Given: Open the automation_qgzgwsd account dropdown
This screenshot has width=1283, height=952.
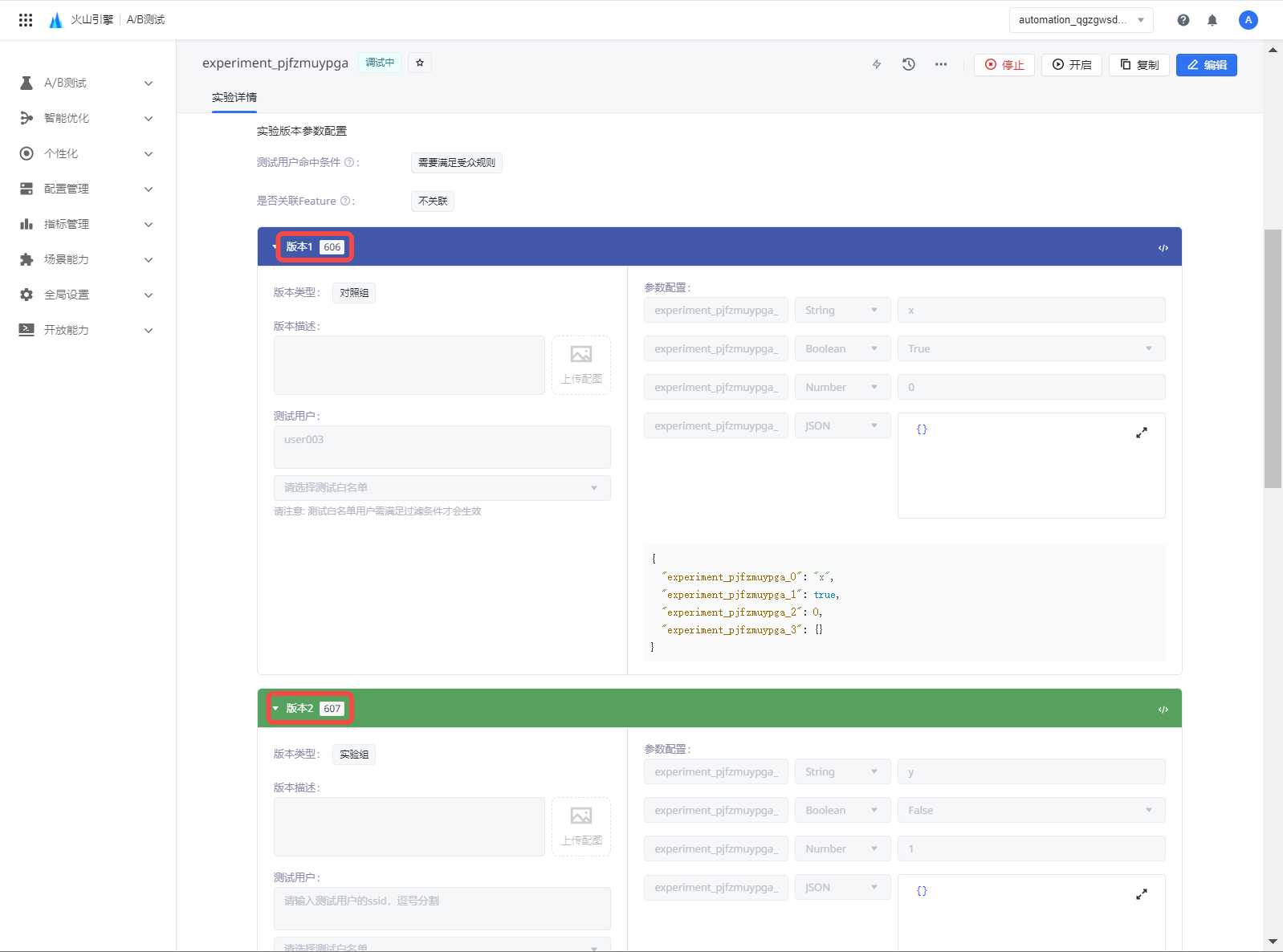Looking at the screenshot, I should 1081,20.
